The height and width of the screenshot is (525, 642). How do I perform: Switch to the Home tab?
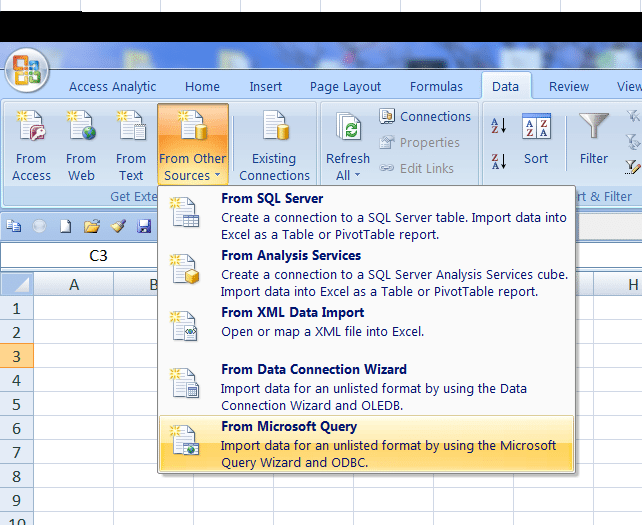pyautogui.click(x=202, y=87)
